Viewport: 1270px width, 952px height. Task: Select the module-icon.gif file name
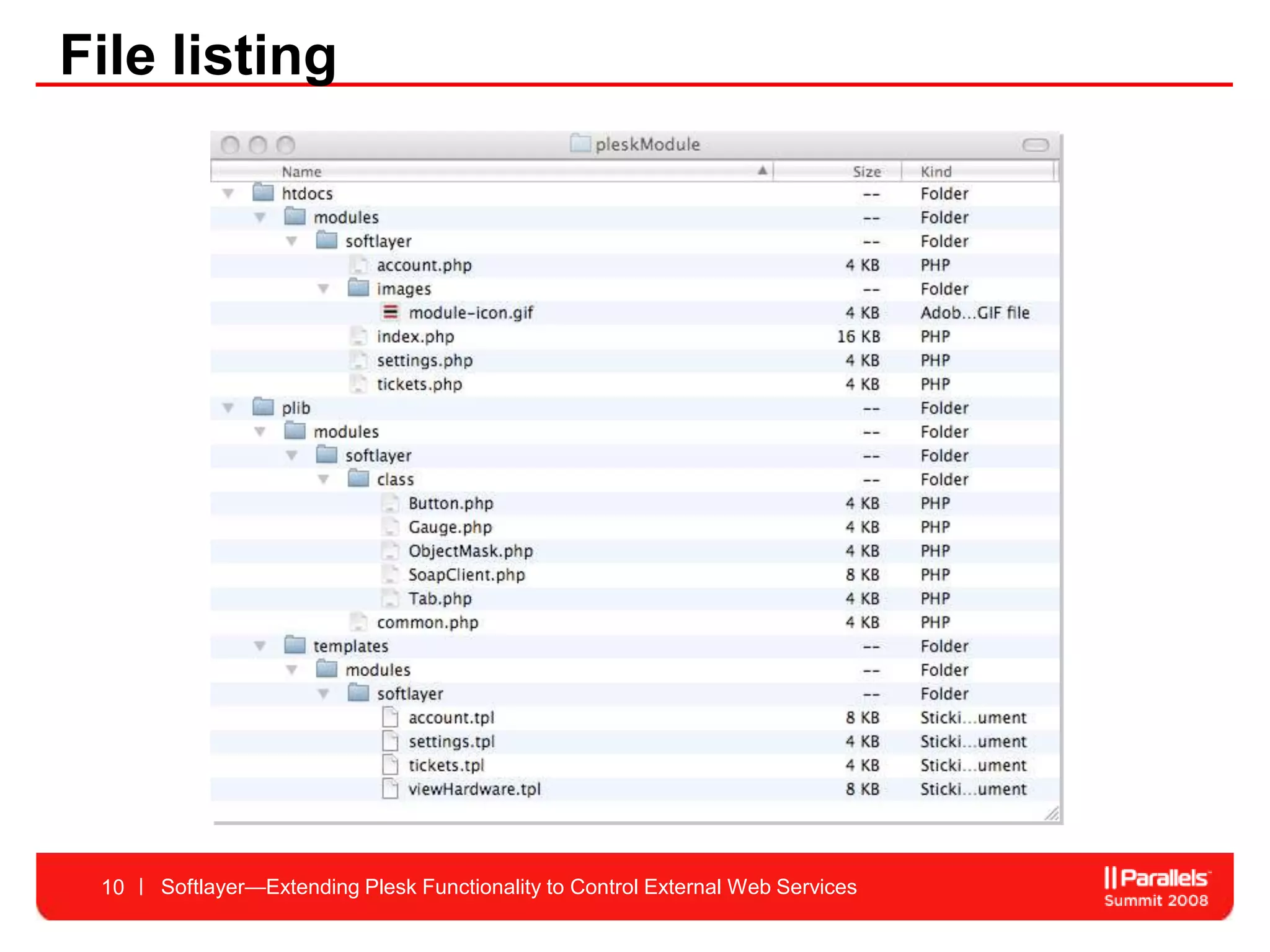pyautogui.click(x=471, y=313)
